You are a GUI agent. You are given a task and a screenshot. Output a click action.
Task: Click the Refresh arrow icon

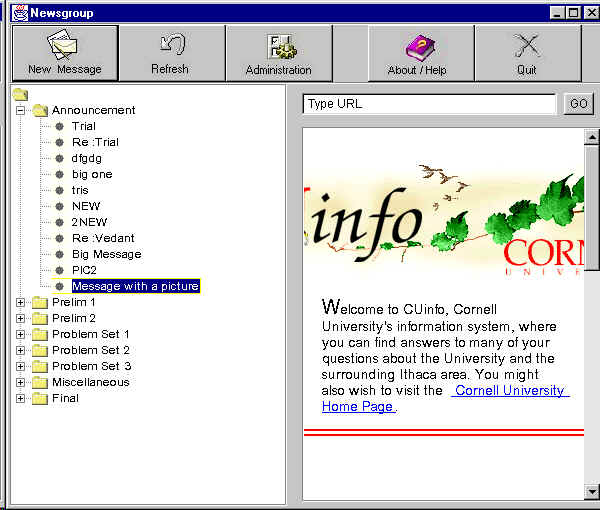tap(169, 45)
